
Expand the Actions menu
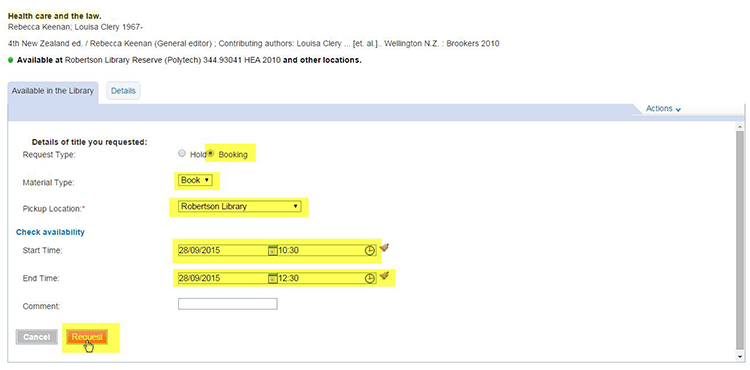(x=663, y=109)
